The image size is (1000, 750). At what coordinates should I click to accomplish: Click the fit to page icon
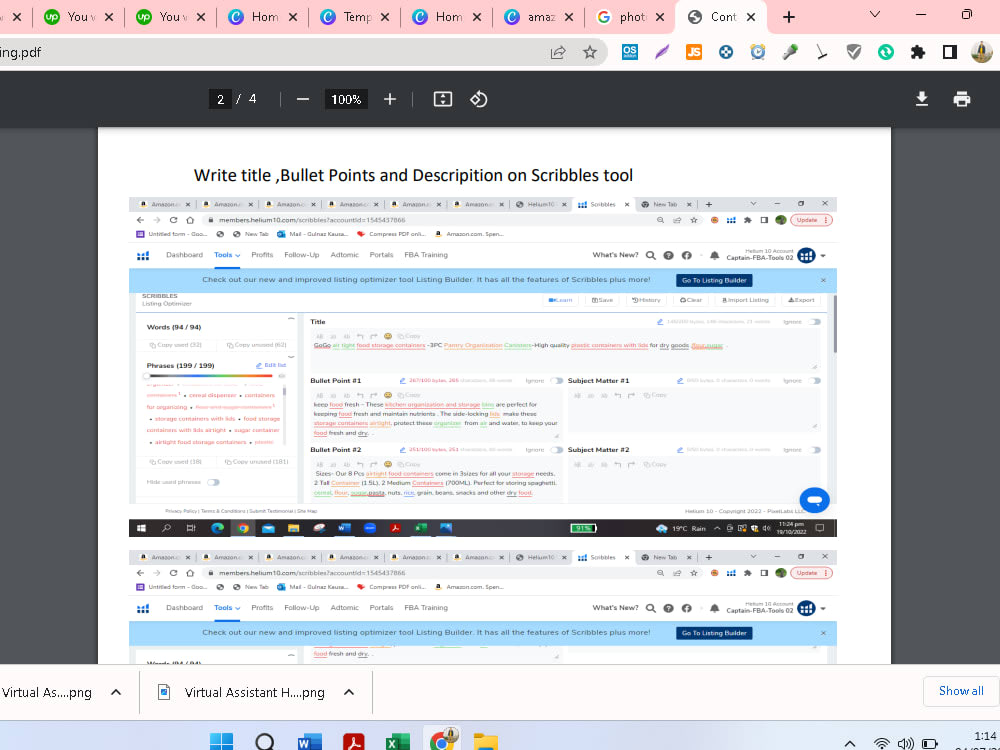pos(443,99)
